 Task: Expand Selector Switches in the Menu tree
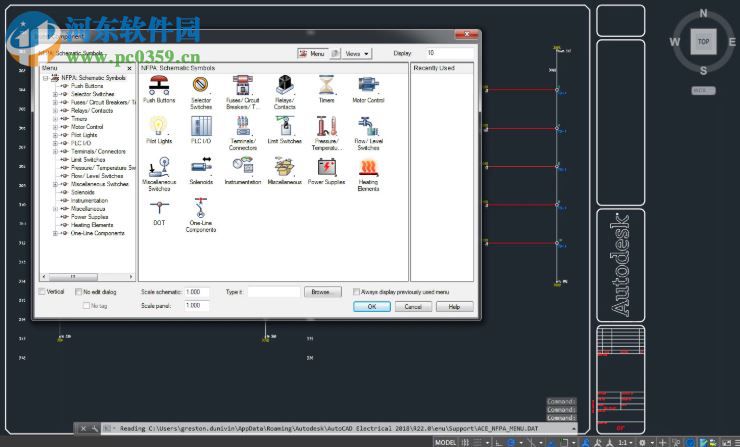pos(55,94)
